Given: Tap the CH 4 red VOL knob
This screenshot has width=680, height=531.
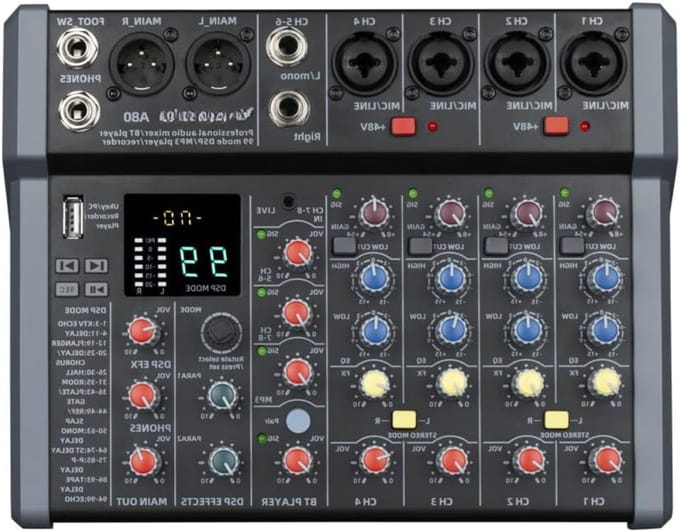Looking at the screenshot, I should click(376, 461).
